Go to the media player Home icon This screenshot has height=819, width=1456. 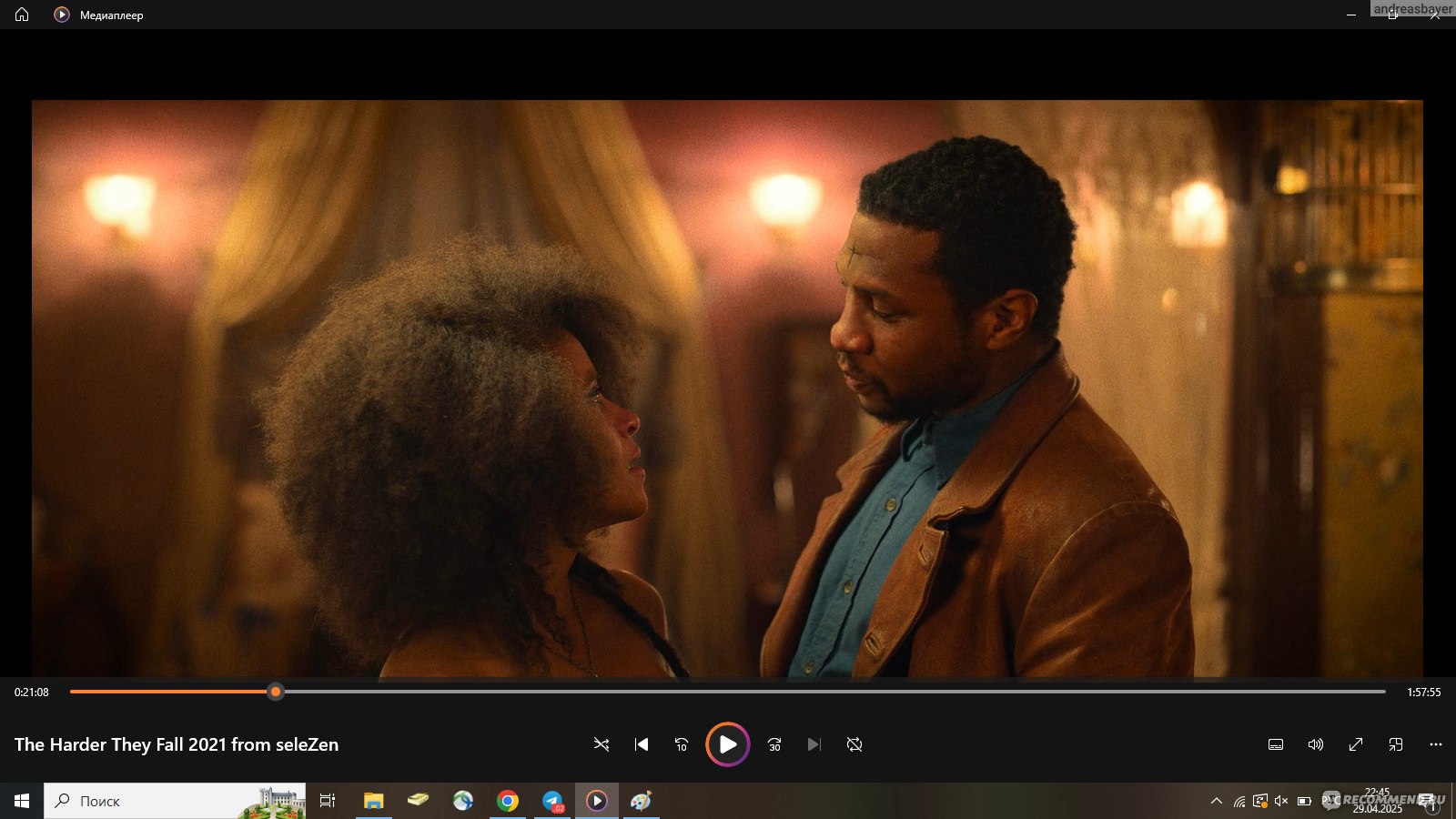(22, 15)
